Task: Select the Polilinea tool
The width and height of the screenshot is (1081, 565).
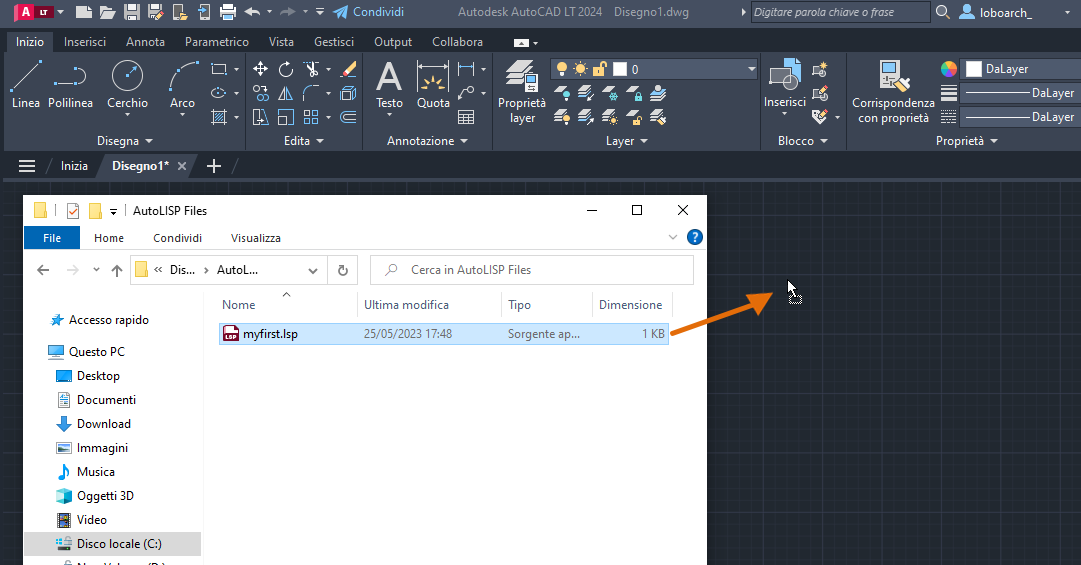Action: coord(70,85)
